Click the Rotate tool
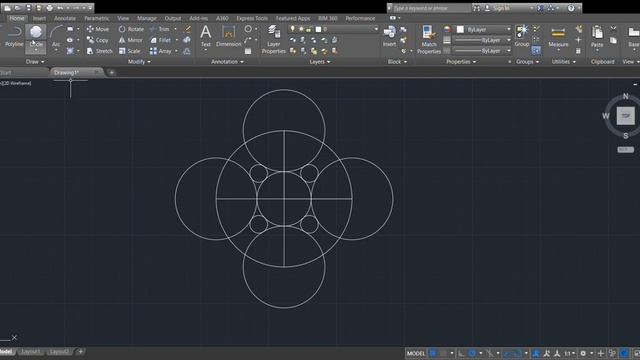Screen dimensions: 640x360 pyautogui.click(x=131, y=29)
